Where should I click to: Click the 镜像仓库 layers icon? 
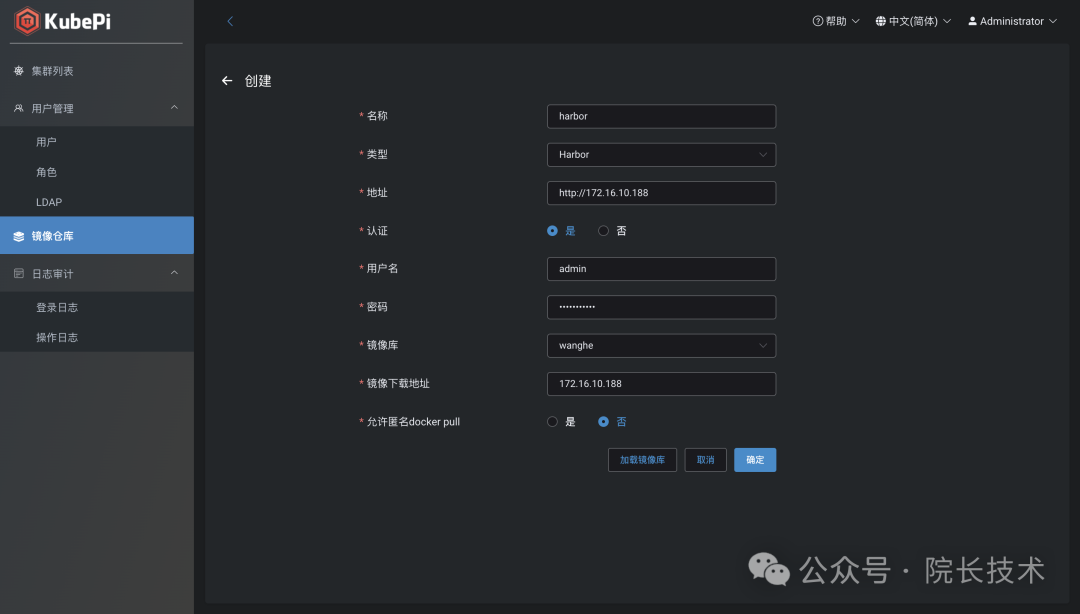tap(19, 236)
